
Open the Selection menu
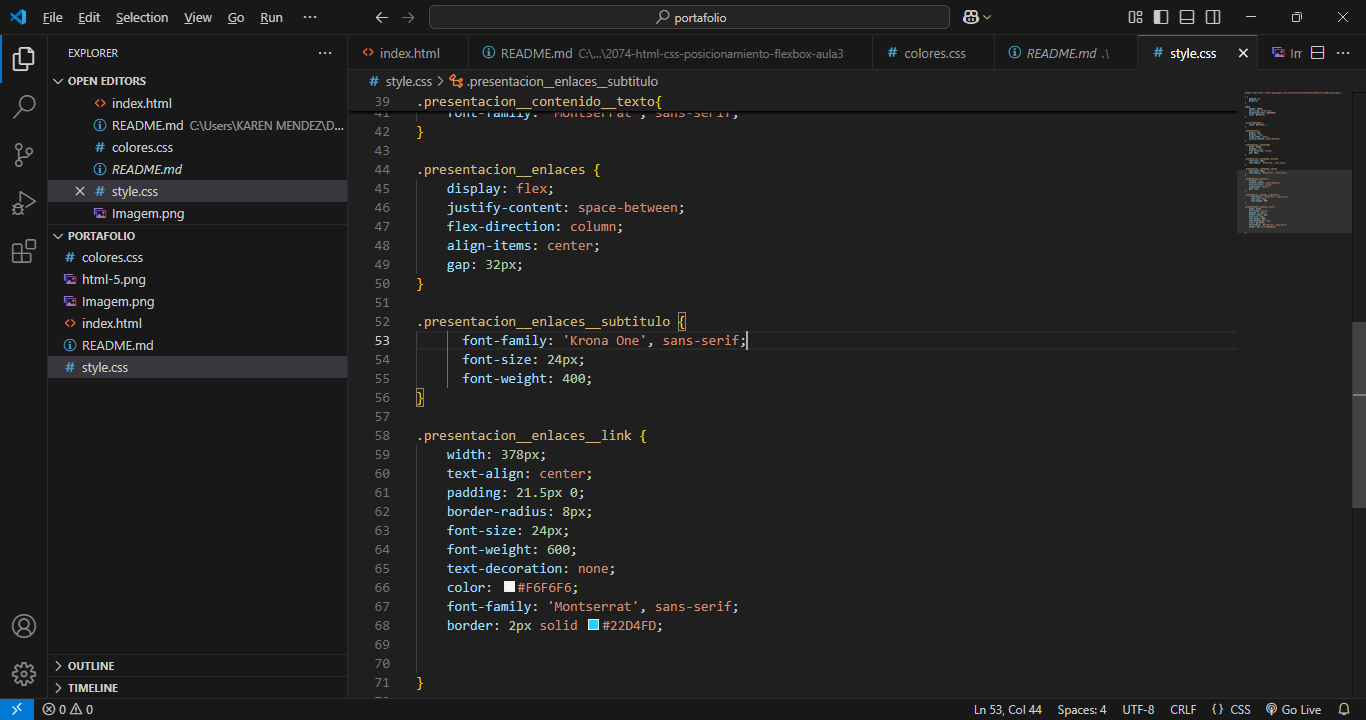click(142, 17)
